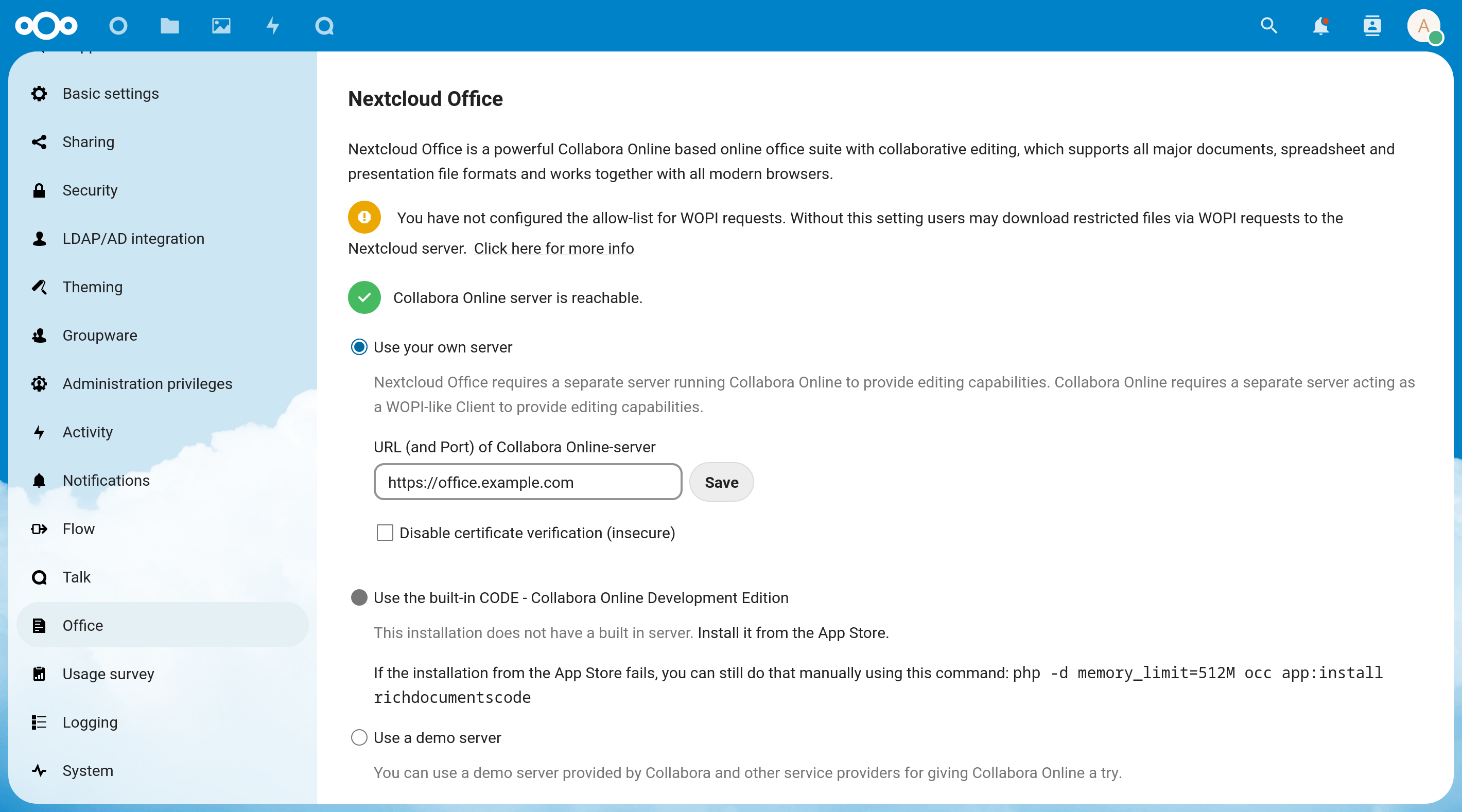Open the Notifications bell icon
1462x812 pixels.
coord(1321,27)
